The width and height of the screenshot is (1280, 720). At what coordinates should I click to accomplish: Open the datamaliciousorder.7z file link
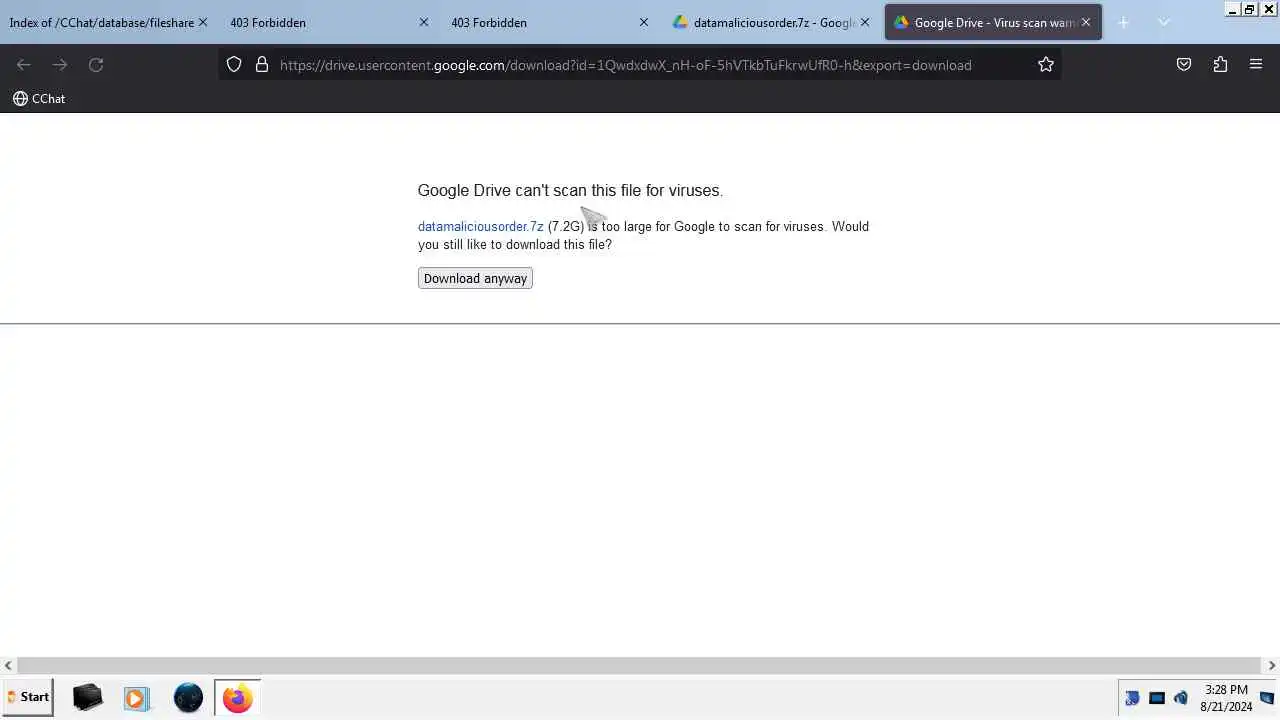(x=481, y=226)
